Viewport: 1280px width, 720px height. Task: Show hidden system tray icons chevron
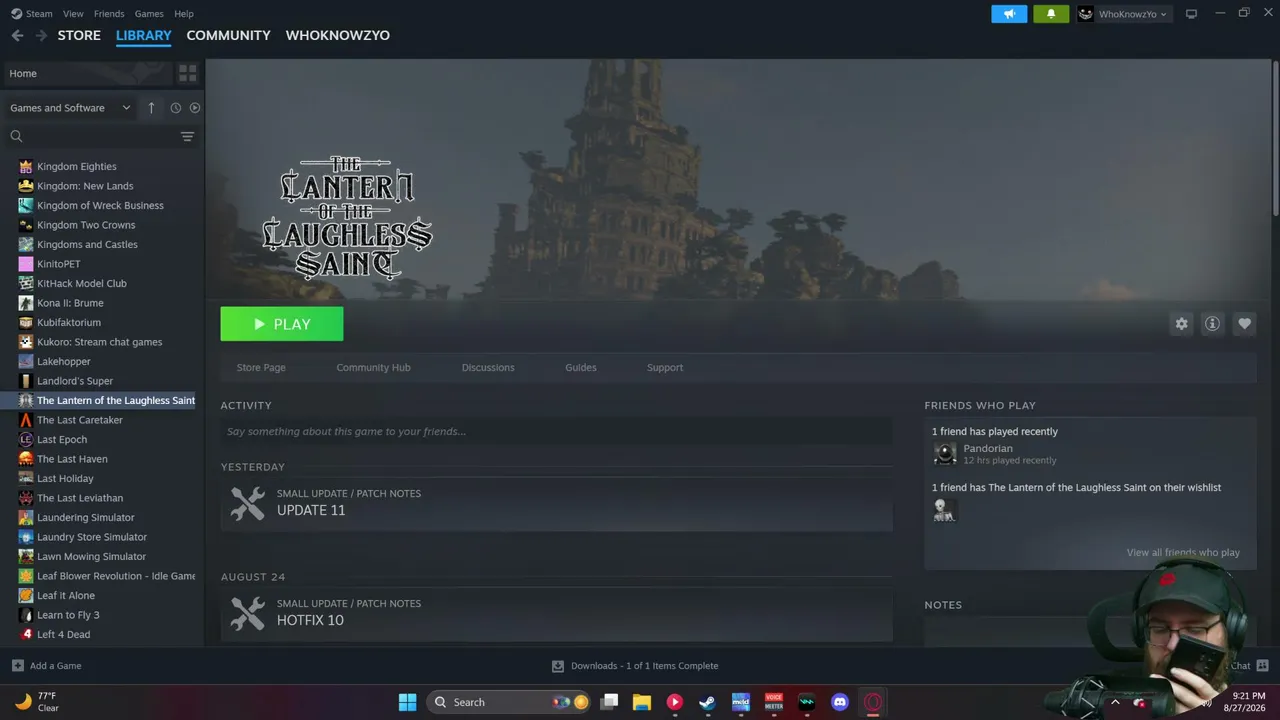point(1115,702)
